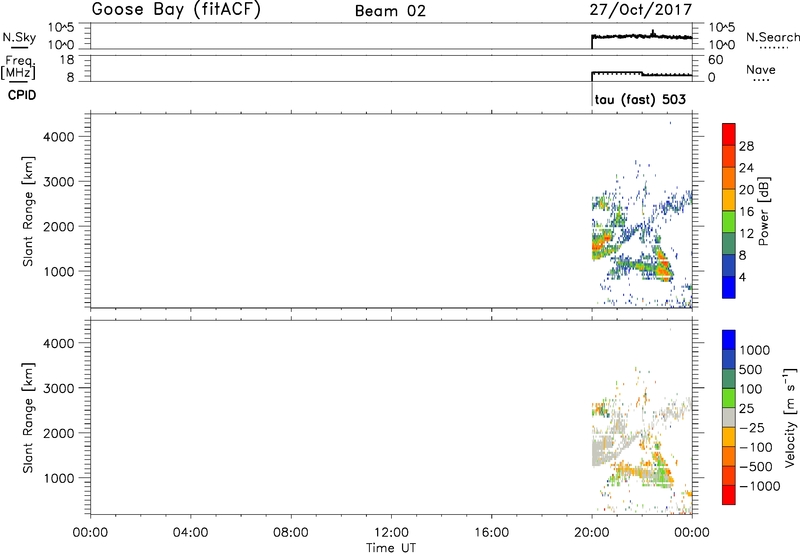Image resolution: width=800 pixels, height=554 pixels.
Task: Click the 16:00 time tick label
Action: [x=491, y=533]
